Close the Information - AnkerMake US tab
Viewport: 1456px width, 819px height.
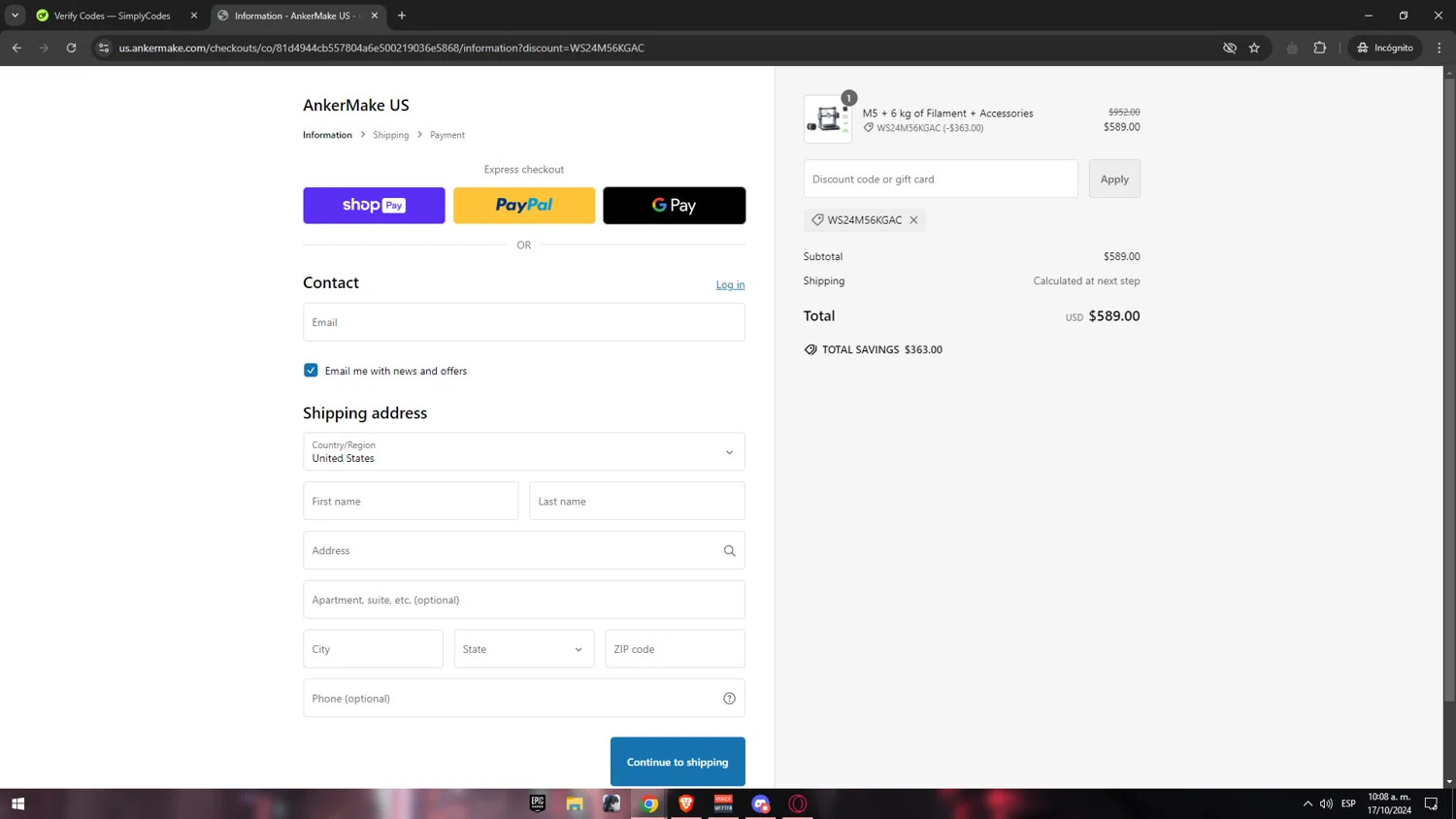coord(375,16)
